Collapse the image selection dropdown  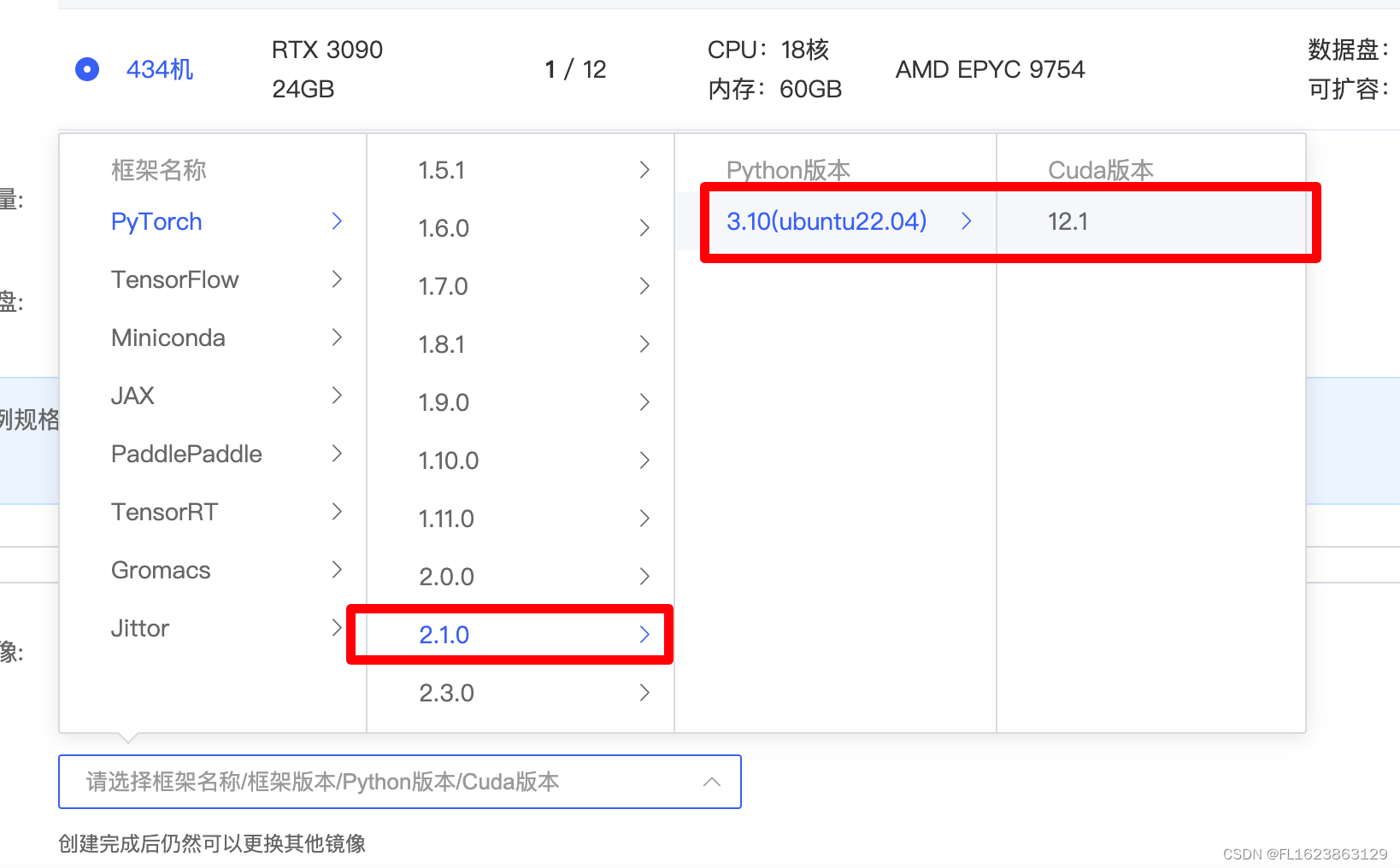(712, 782)
